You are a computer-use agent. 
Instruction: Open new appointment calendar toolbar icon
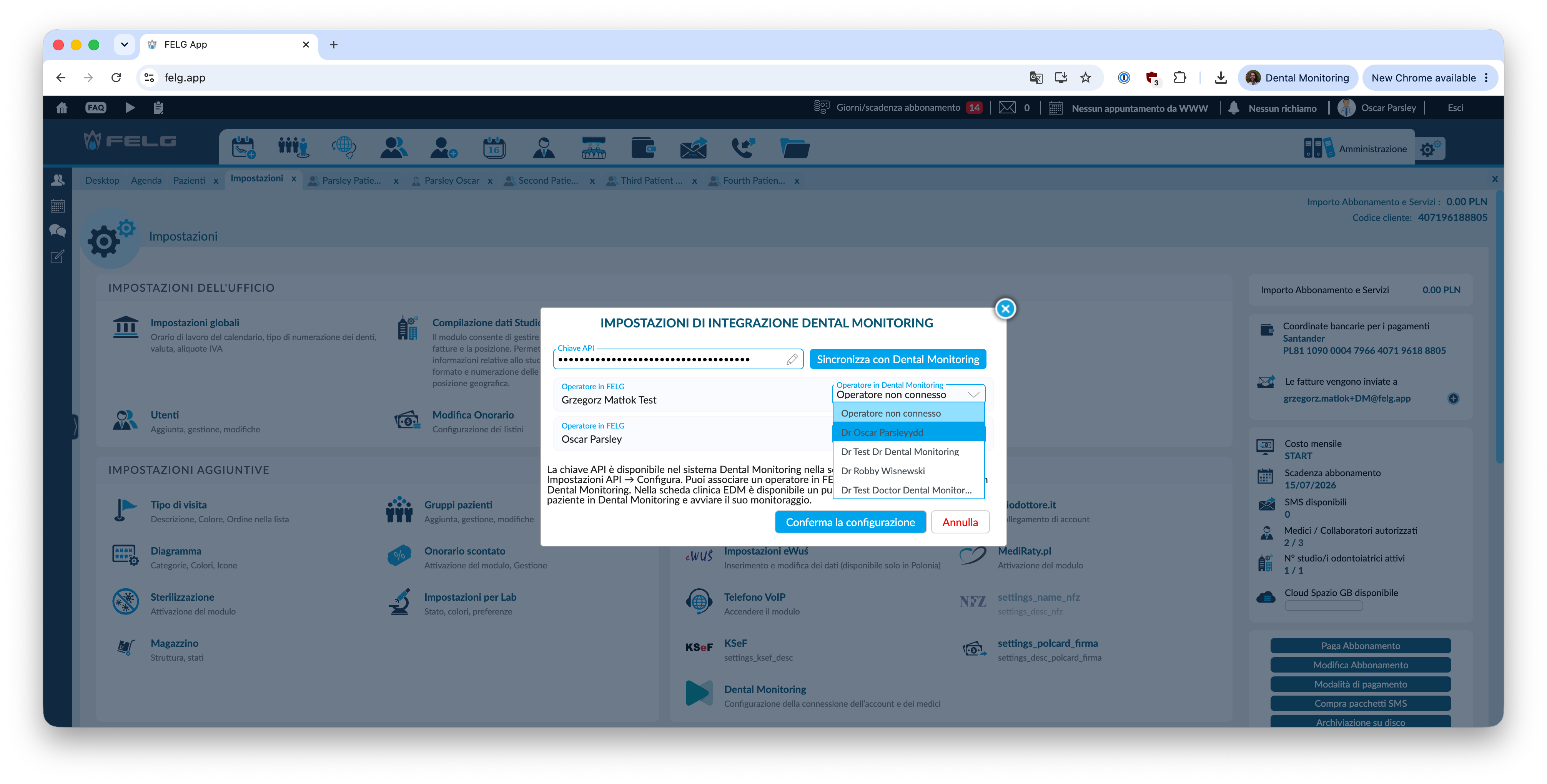243,147
